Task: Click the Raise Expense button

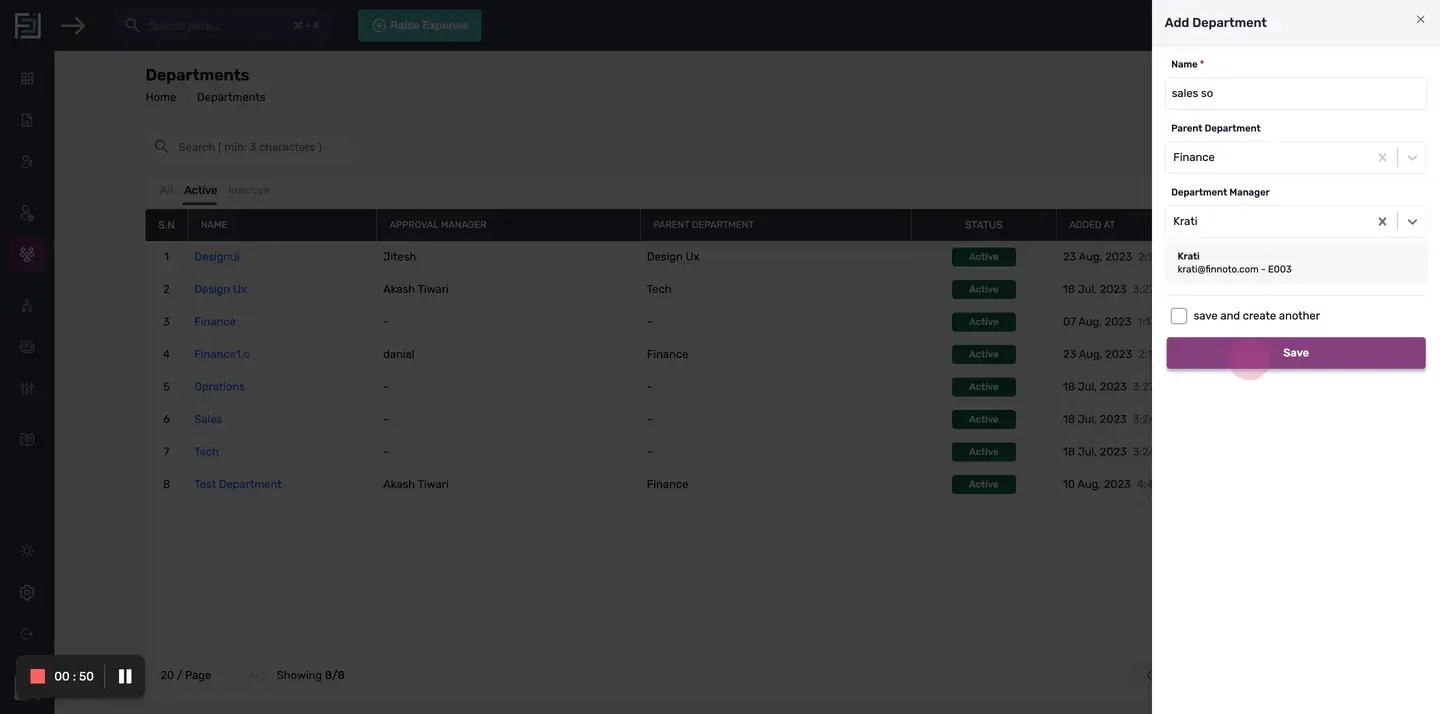Action: pyautogui.click(x=419, y=25)
